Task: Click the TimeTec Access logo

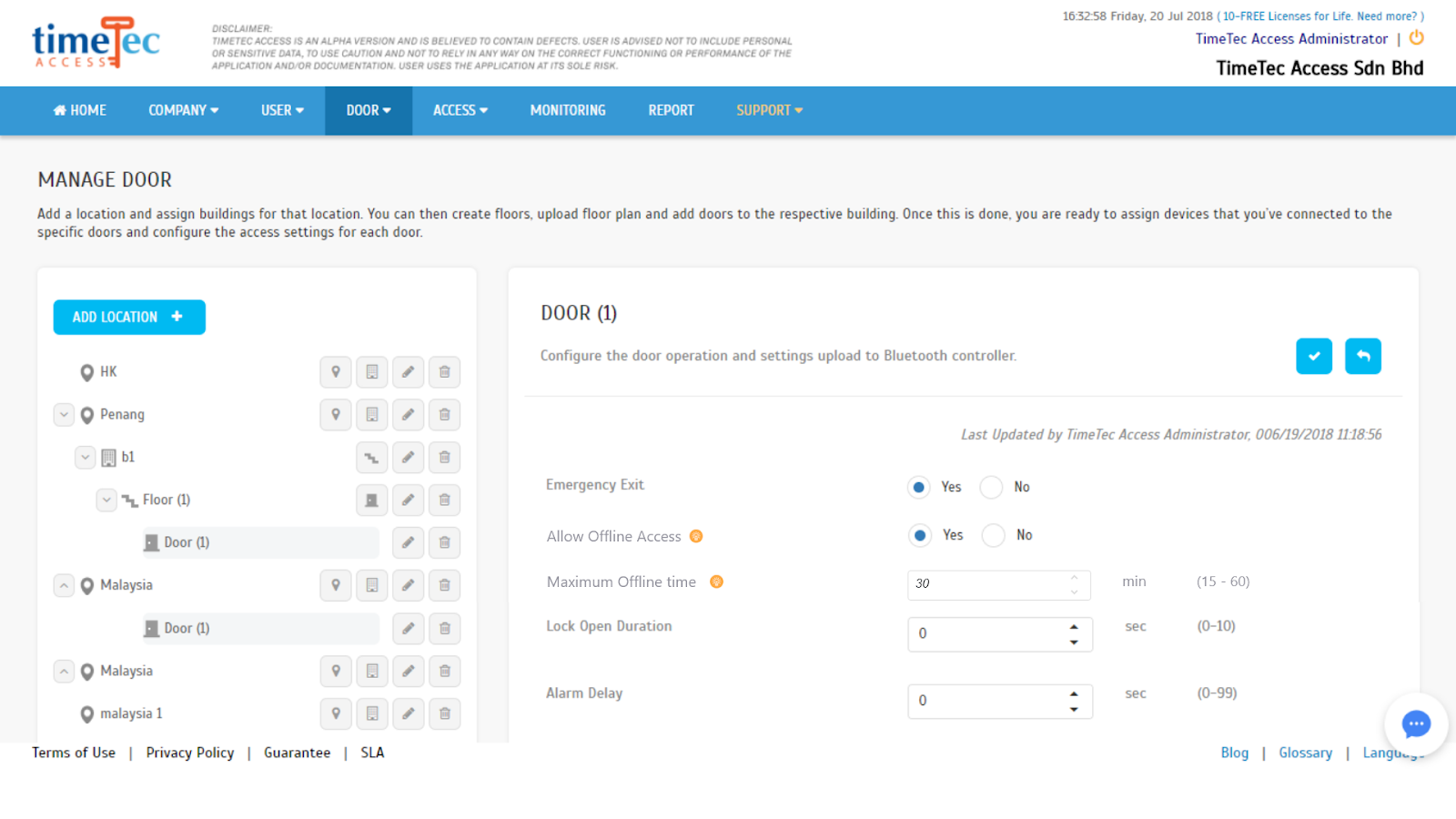Action: (x=96, y=43)
